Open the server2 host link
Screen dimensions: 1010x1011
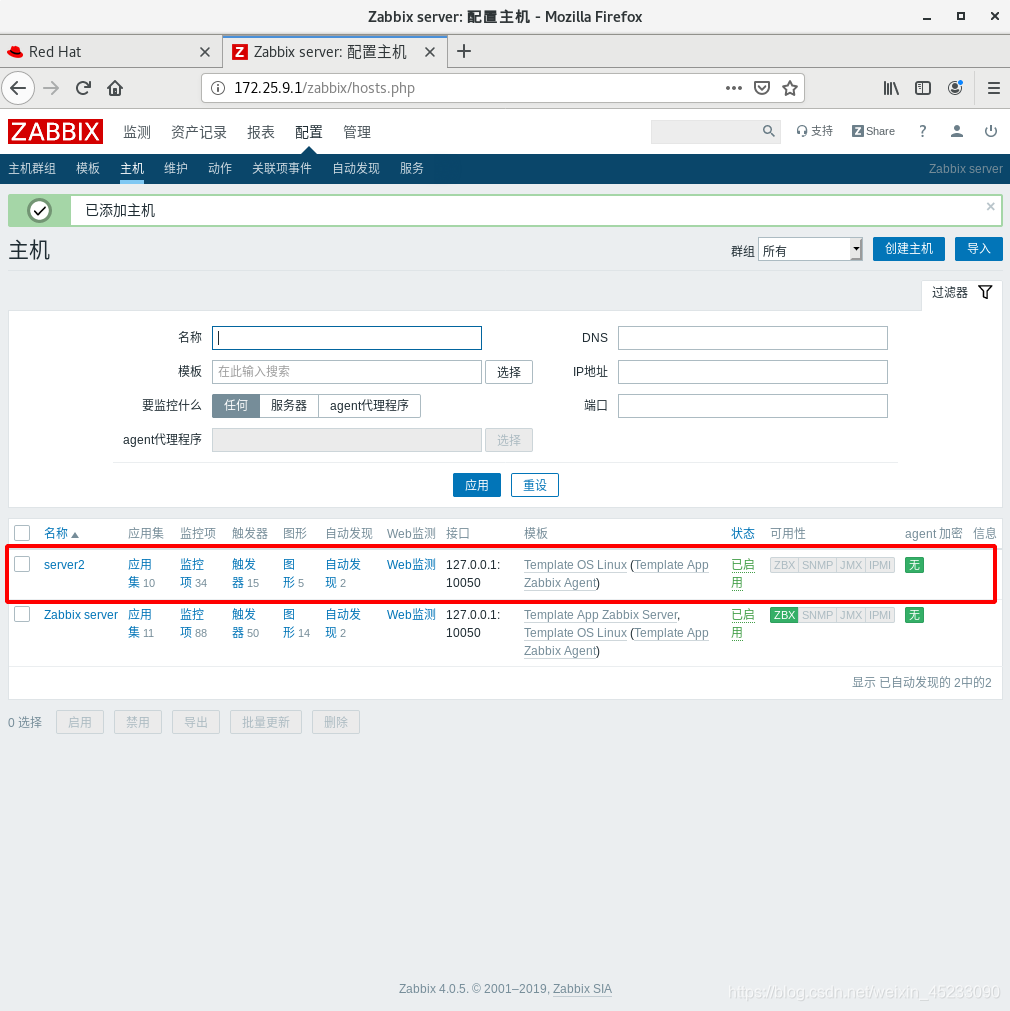pyautogui.click(x=64, y=565)
